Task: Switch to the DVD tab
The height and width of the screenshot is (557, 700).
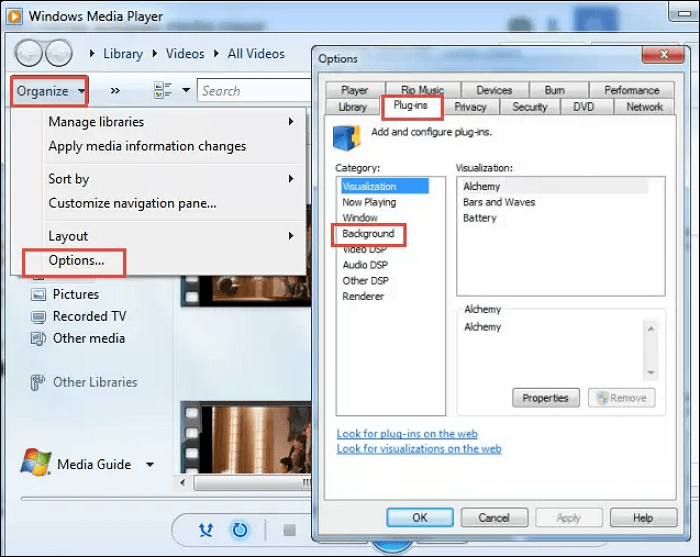Action: [x=583, y=107]
